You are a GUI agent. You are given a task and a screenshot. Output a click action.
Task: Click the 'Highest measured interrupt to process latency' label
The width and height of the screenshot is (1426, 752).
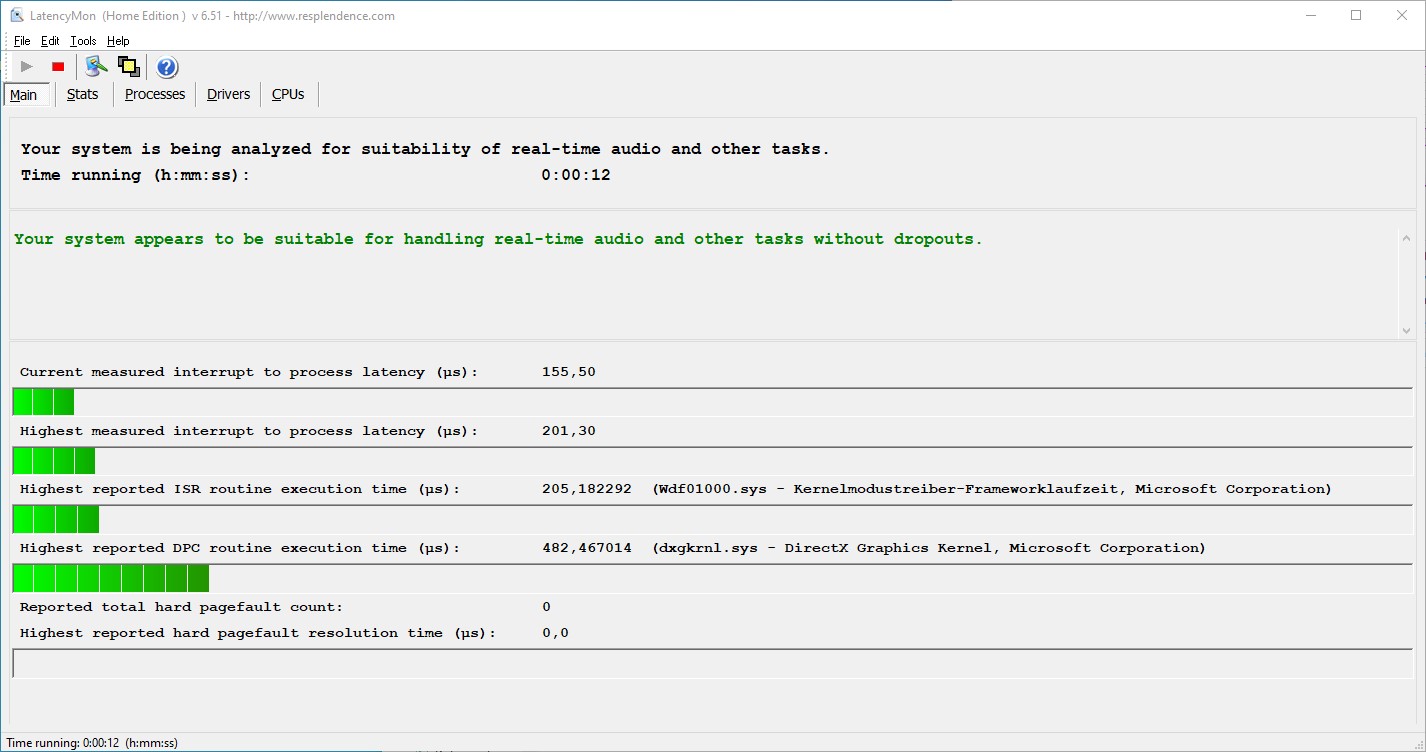249,431
